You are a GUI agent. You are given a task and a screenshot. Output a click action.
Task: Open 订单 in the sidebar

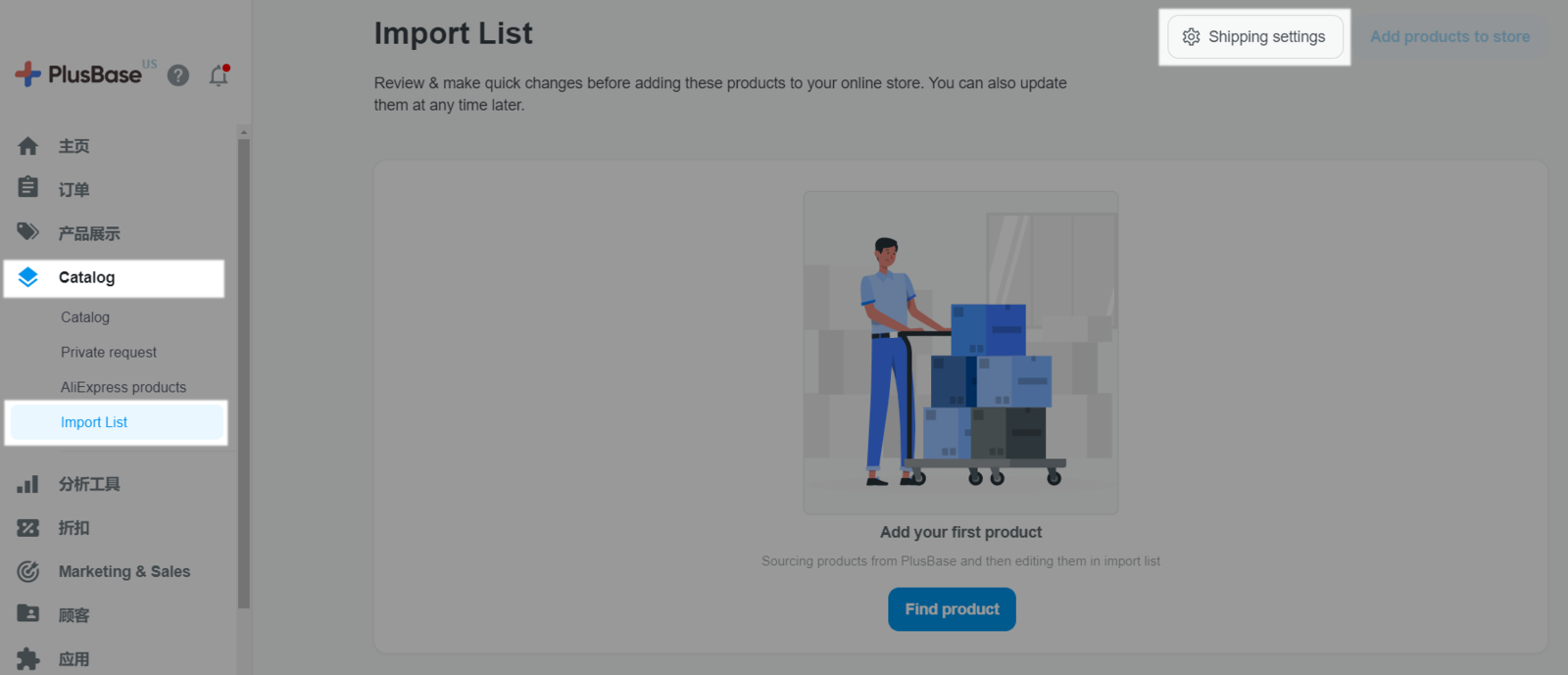(74, 190)
